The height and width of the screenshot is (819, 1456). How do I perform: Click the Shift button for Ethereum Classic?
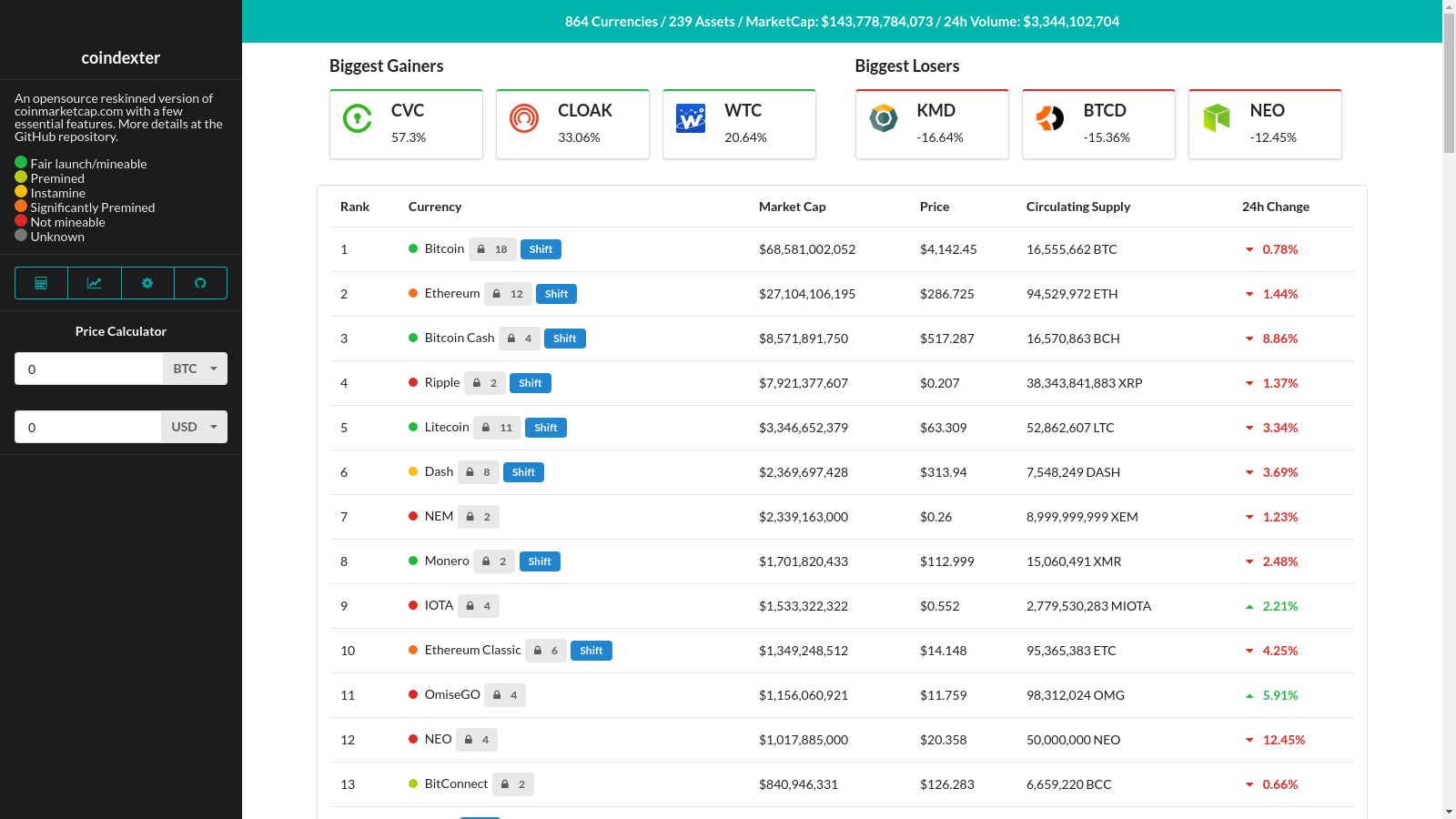click(x=591, y=651)
